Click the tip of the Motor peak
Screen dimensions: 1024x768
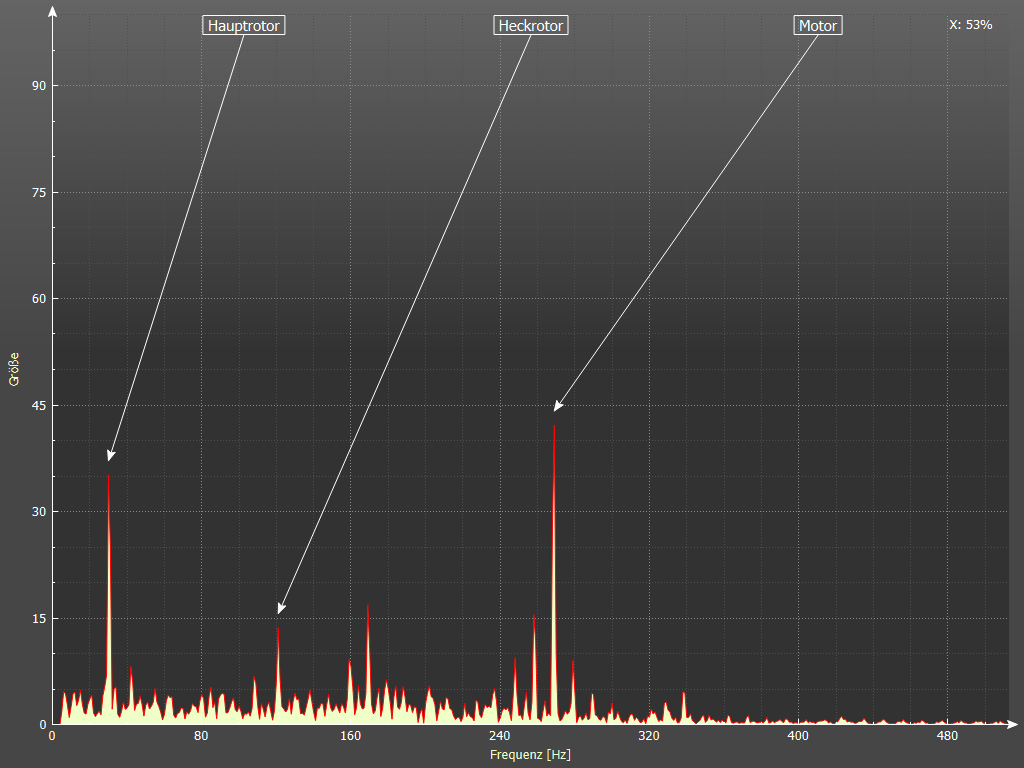pos(554,427)
